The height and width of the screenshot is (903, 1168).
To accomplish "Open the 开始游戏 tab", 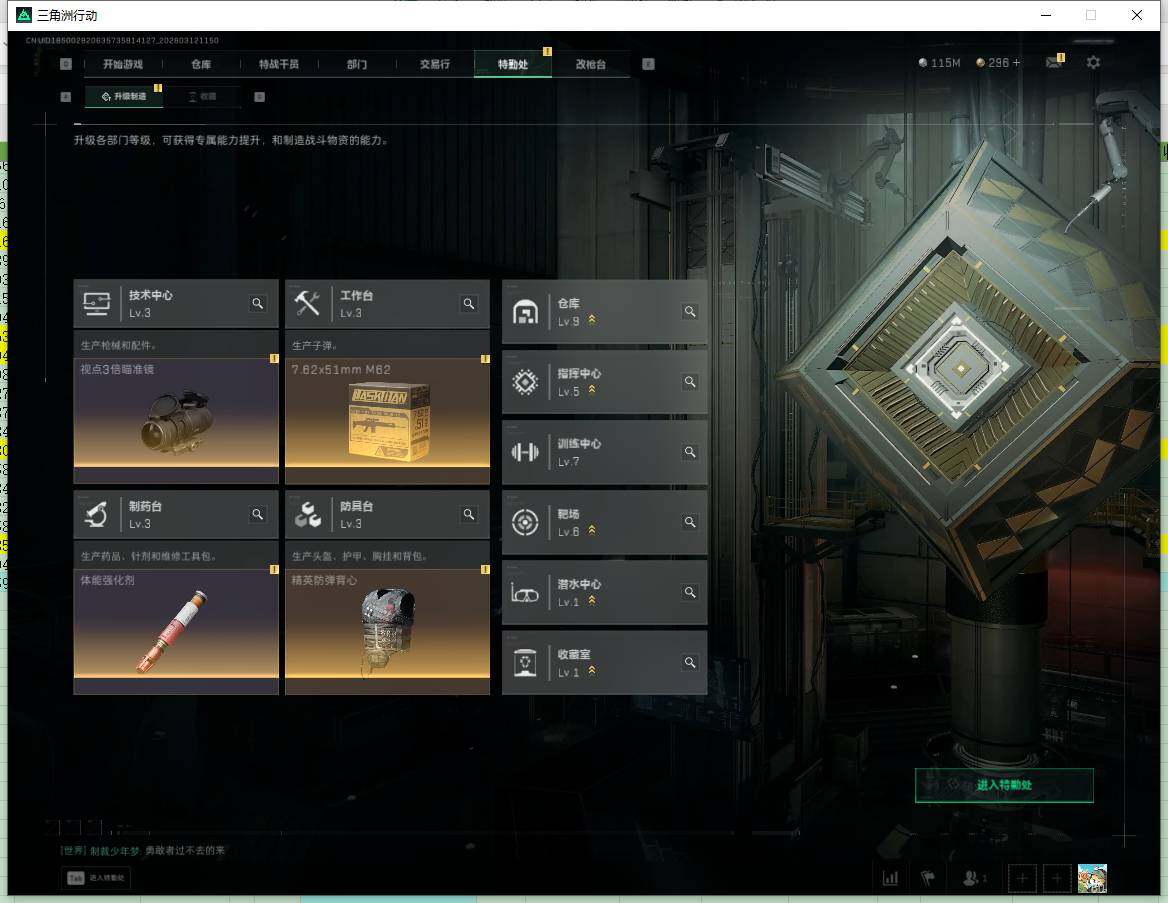I will coord(123,64).
